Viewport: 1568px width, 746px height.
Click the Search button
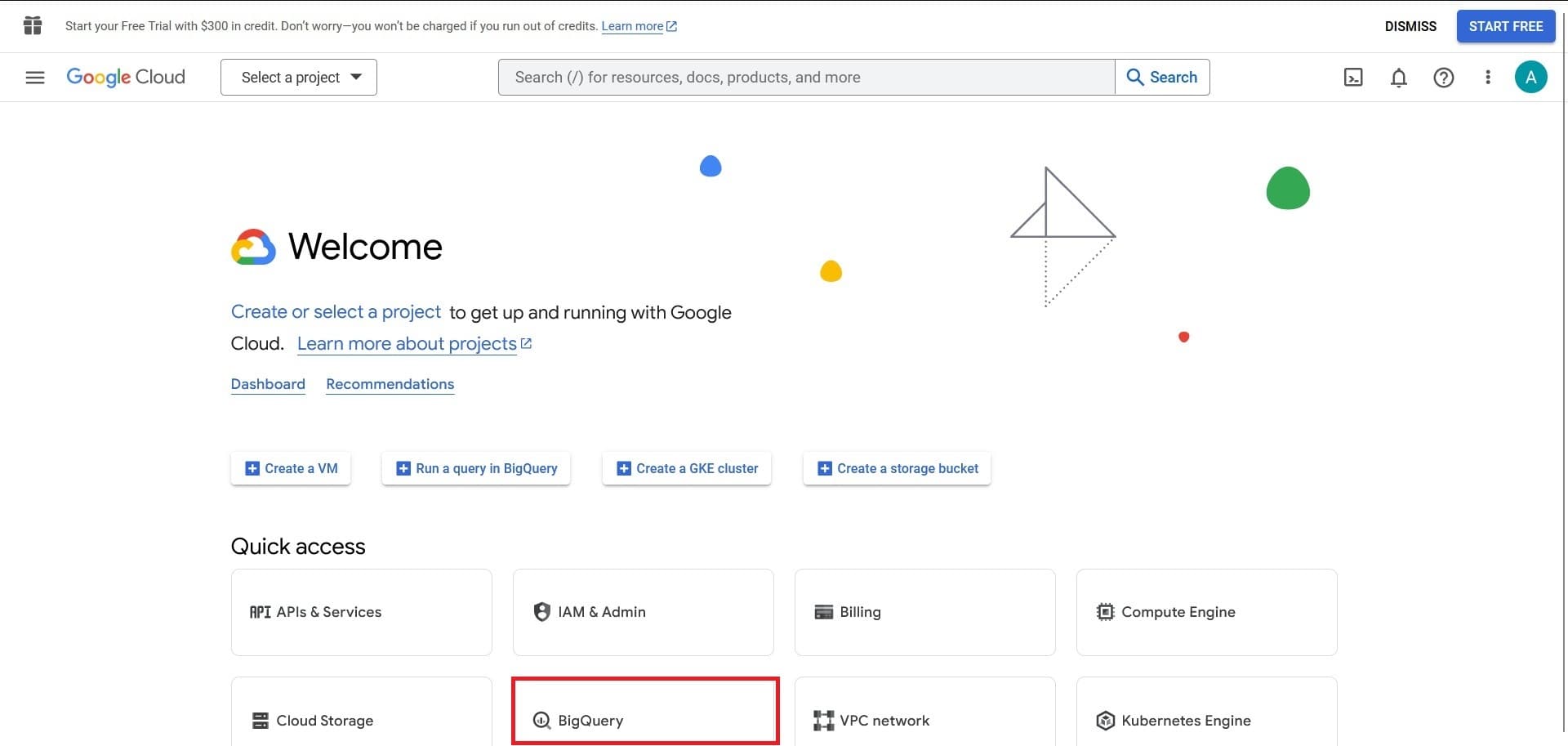click(1161, 78)
